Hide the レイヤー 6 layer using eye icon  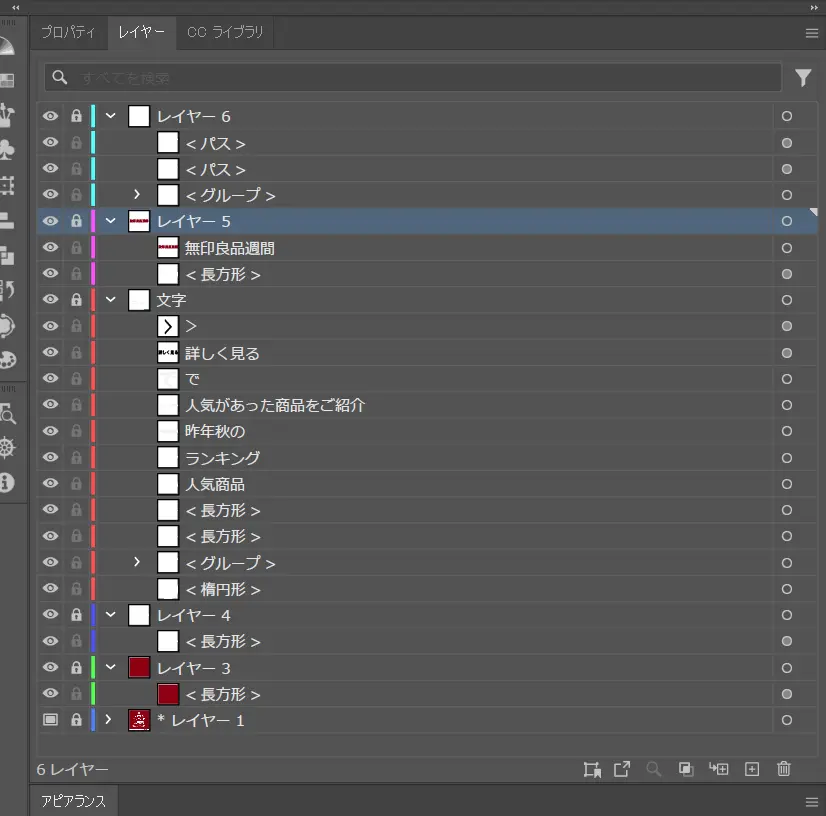click(x=50, y=116)
